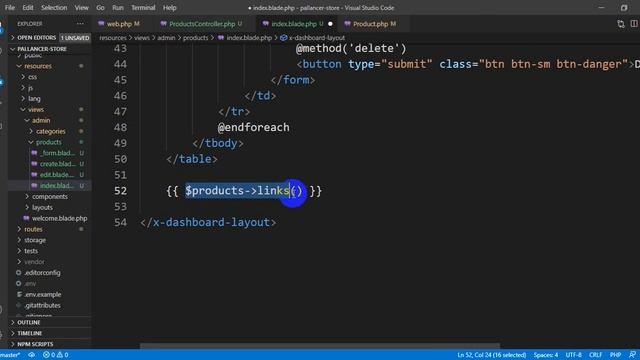Open the View menu
This screenshot has height=360, width=640.
81,8
